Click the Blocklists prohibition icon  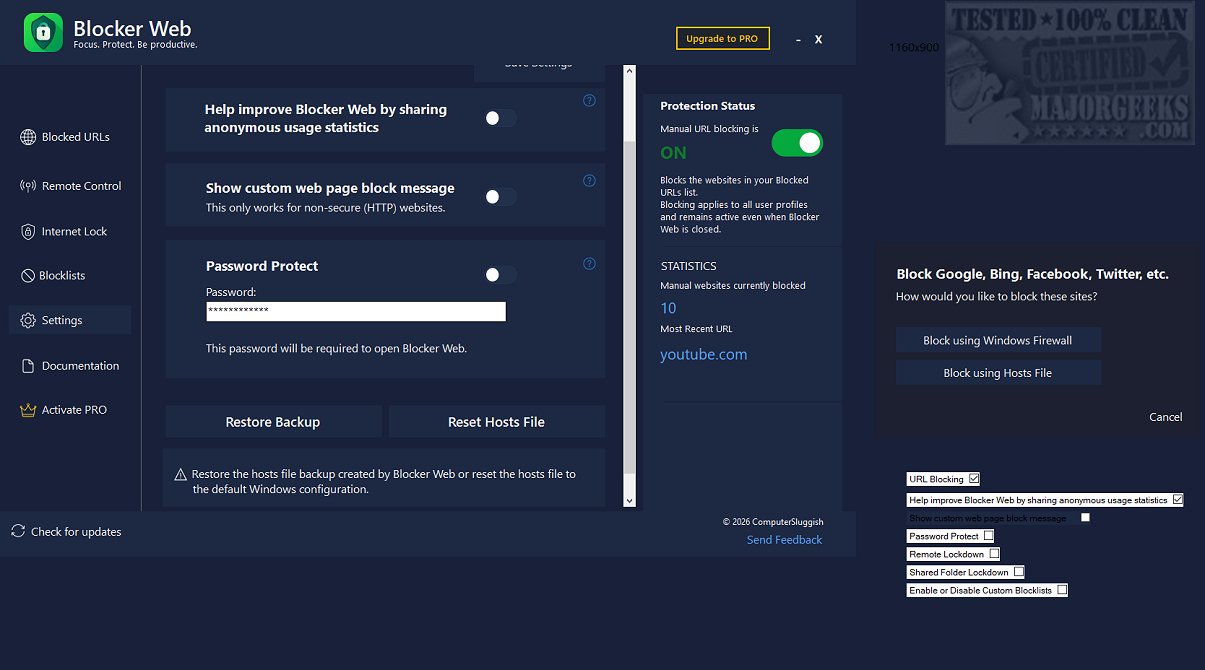(28, 275)
